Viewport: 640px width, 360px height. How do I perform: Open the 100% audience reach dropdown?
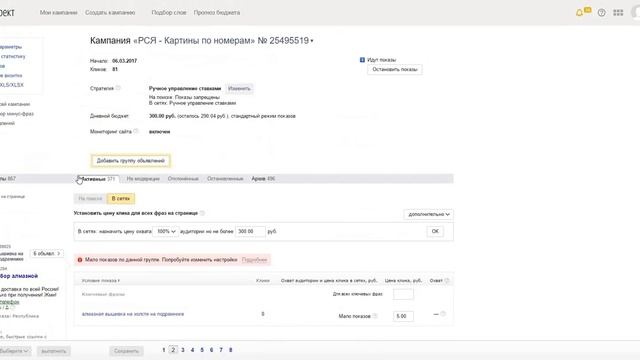166,231
